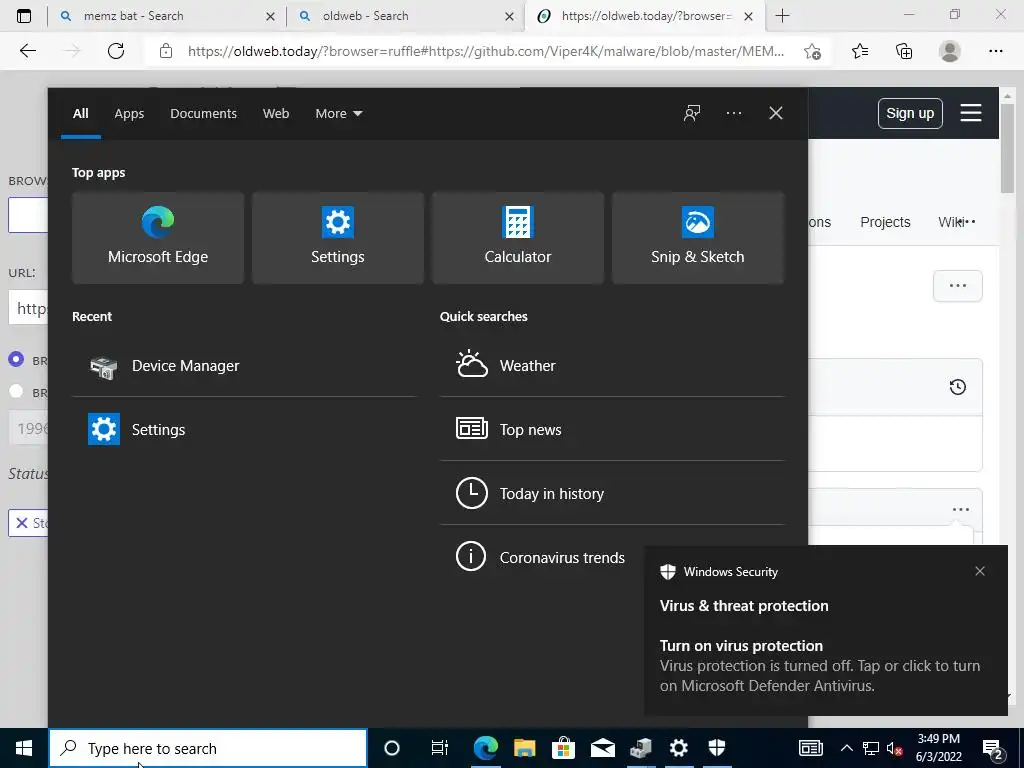The width and height of the screenshot is (1024, 768).
Task: Open network status tray icon
Action: click(871, 748)
